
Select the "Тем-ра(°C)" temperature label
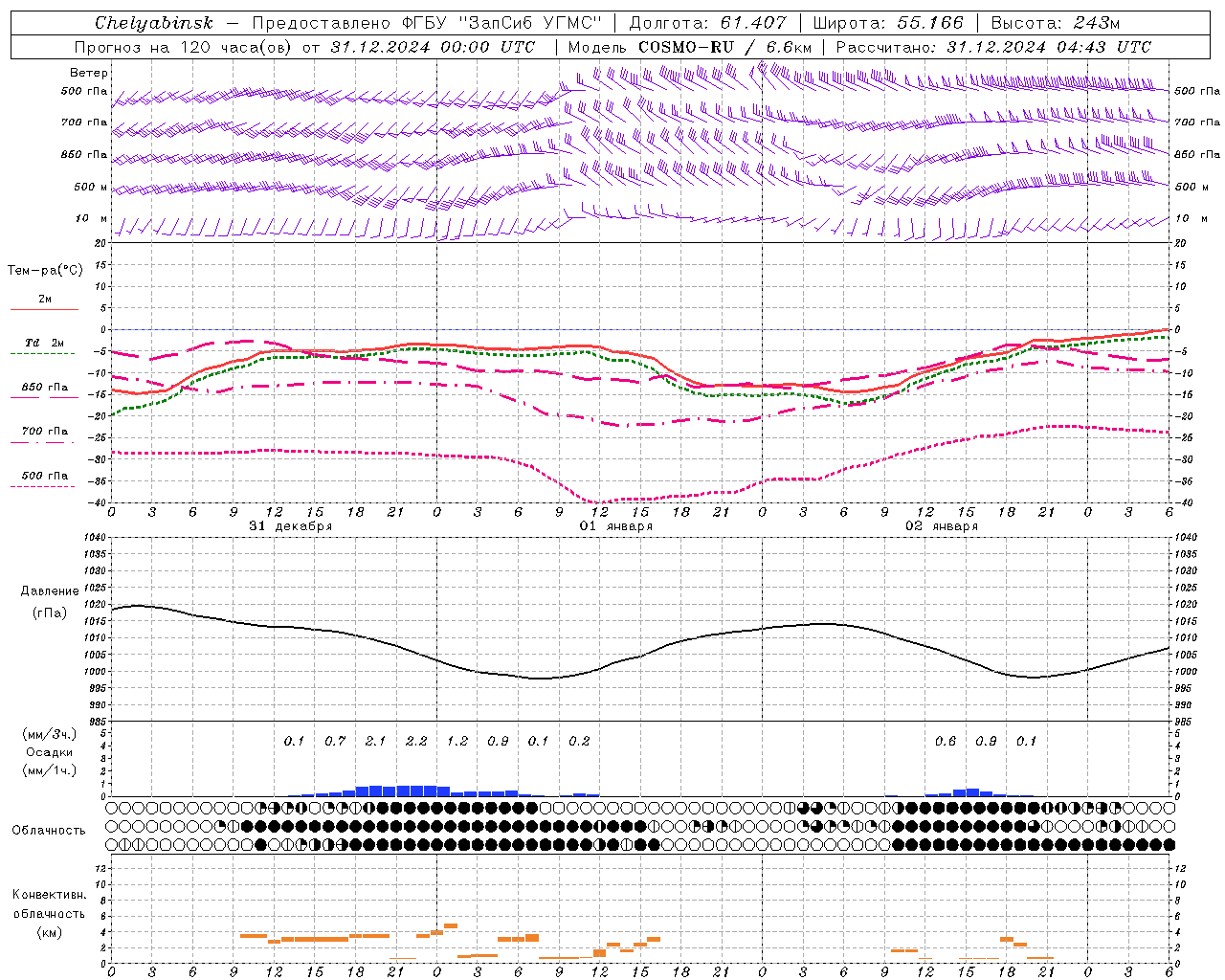[45, 271]
